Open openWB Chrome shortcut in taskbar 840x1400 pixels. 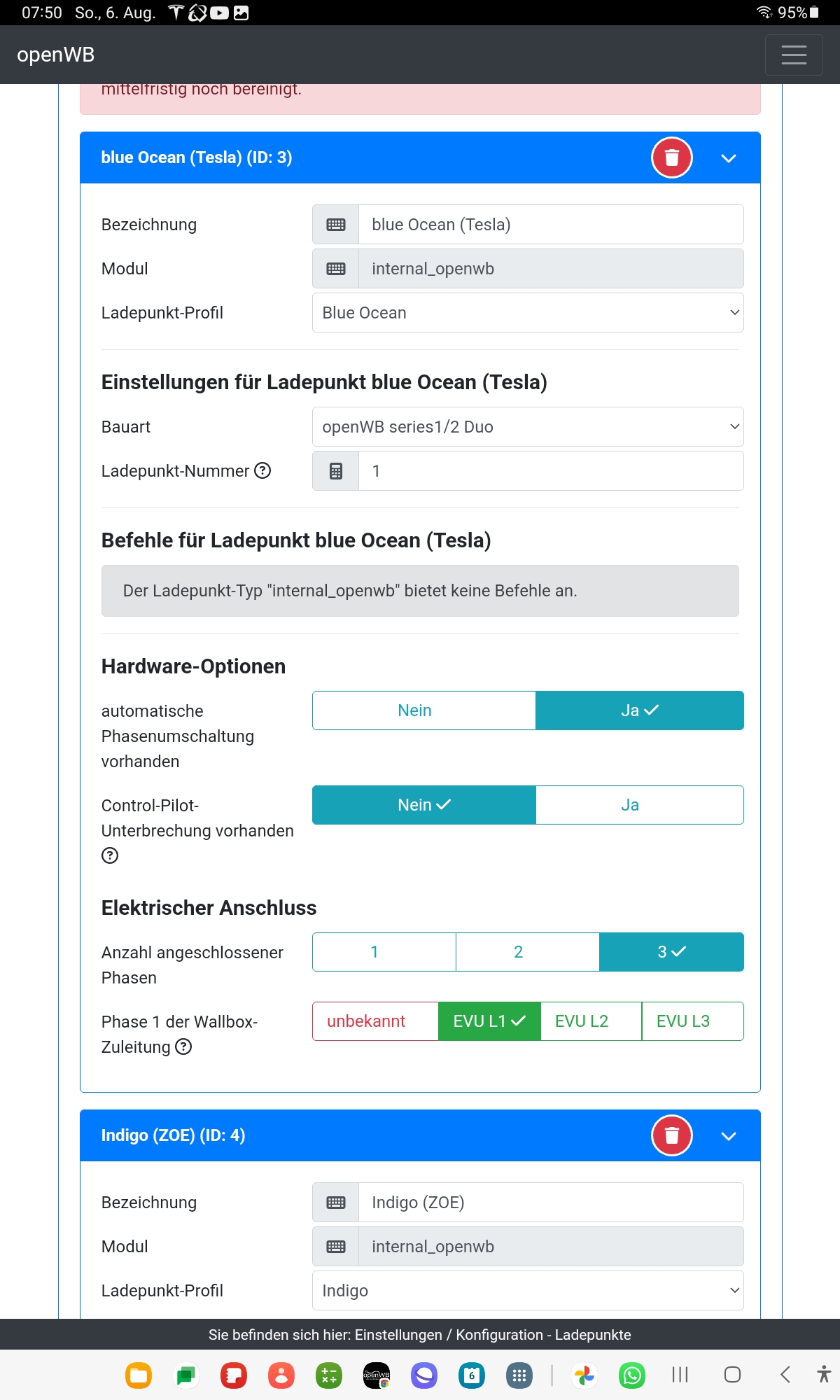377,1375
